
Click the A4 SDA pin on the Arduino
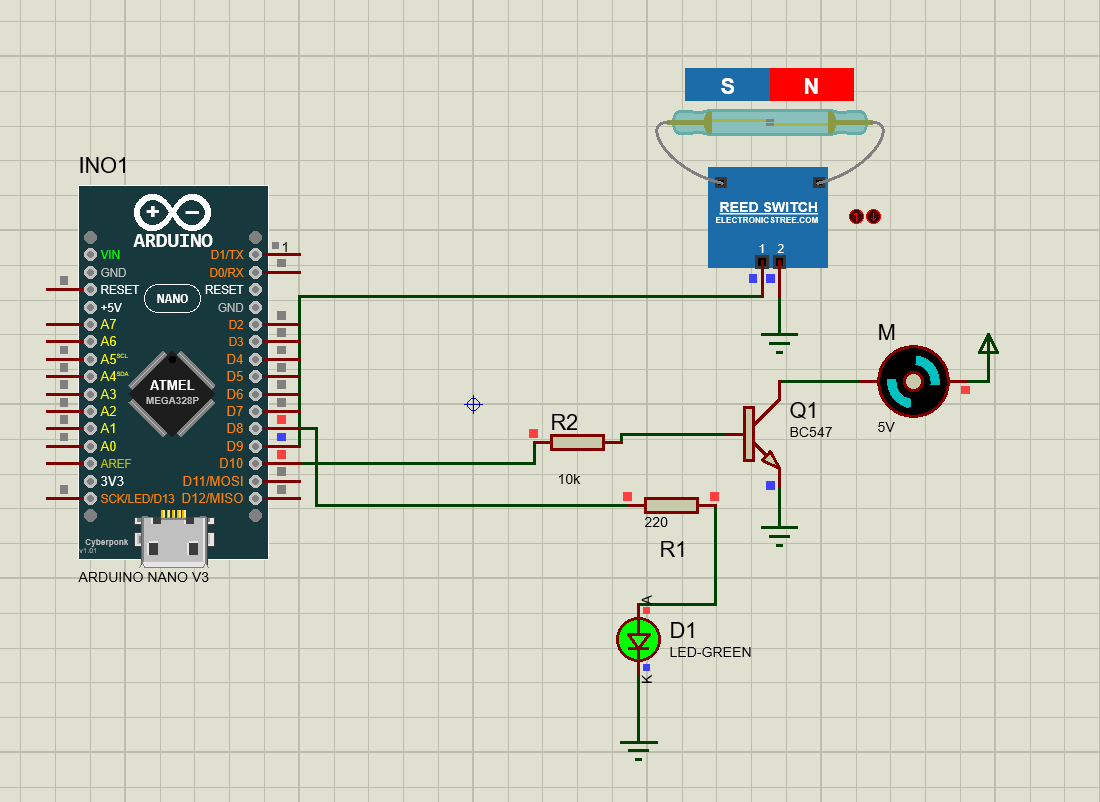[x=90, y=377]
